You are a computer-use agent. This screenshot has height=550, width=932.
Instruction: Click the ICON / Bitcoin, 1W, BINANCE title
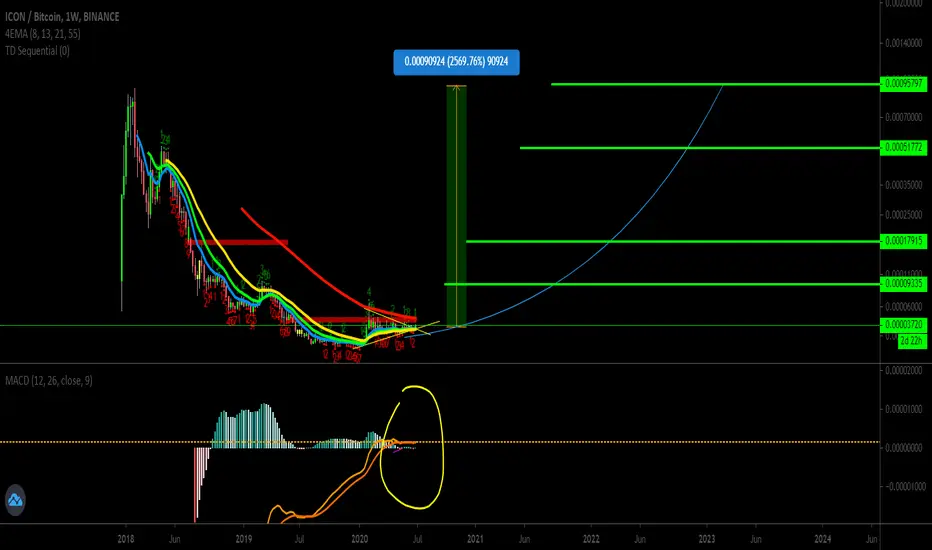(62, 17)
